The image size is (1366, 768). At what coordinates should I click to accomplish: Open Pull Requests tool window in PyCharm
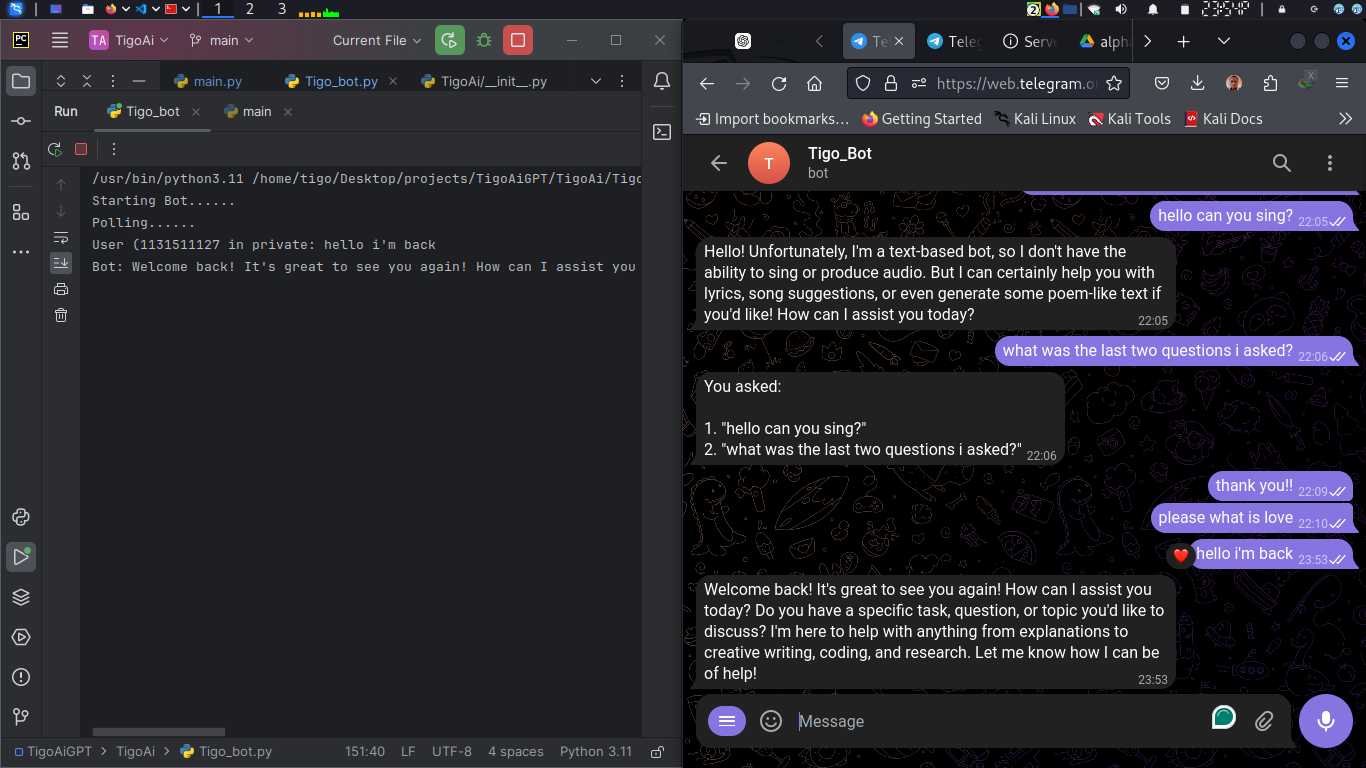[x=21, y=161]
